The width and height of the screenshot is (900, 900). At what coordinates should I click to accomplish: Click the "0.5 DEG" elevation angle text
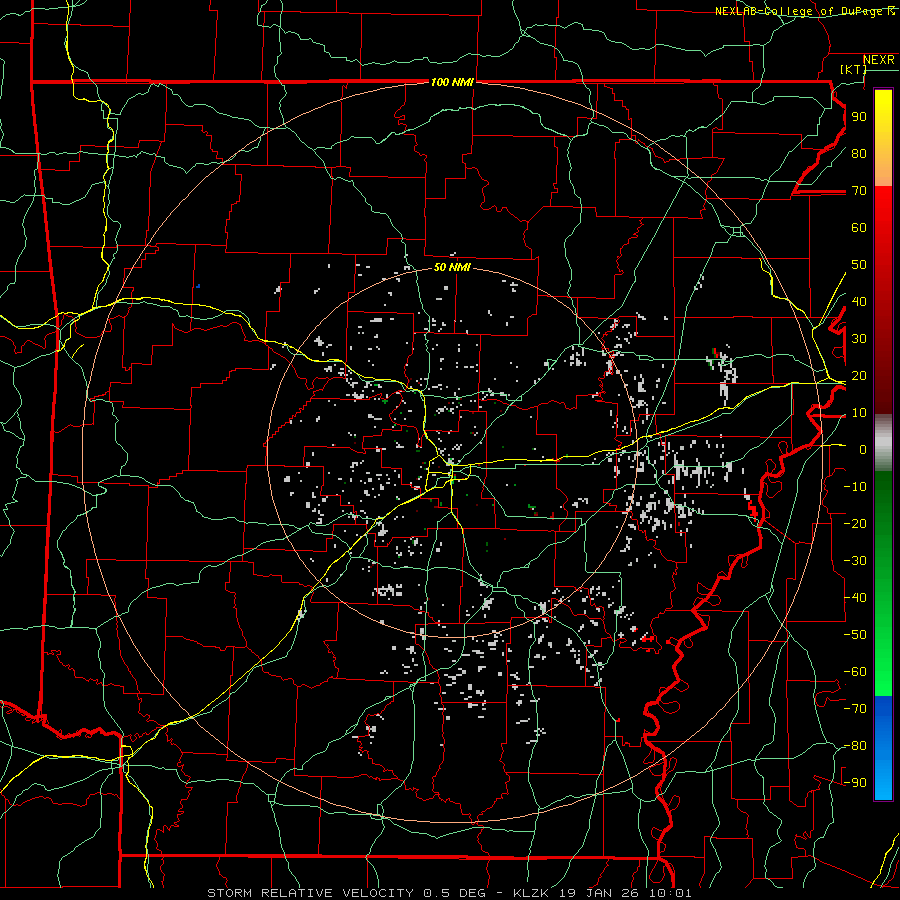(455, 893)
